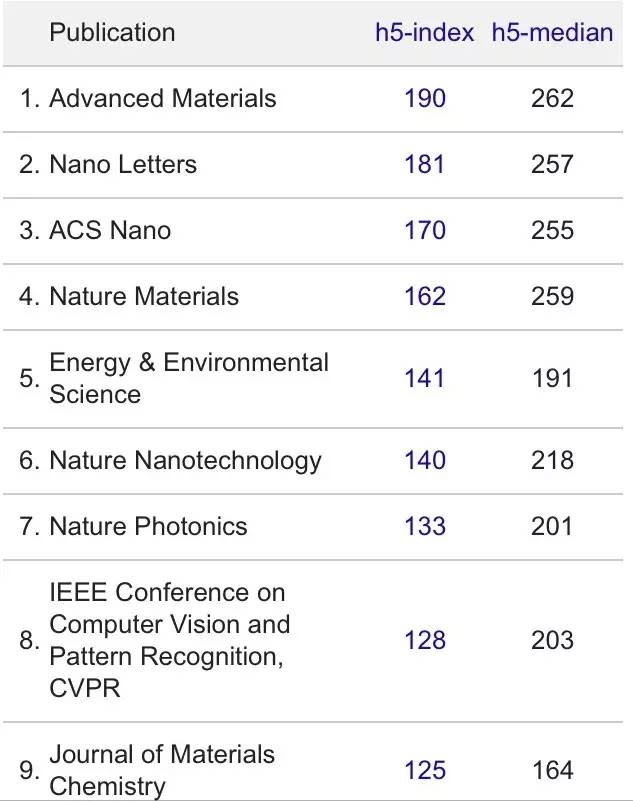
Task: Select the Nano Letters publication name
Action: [123, 164]
